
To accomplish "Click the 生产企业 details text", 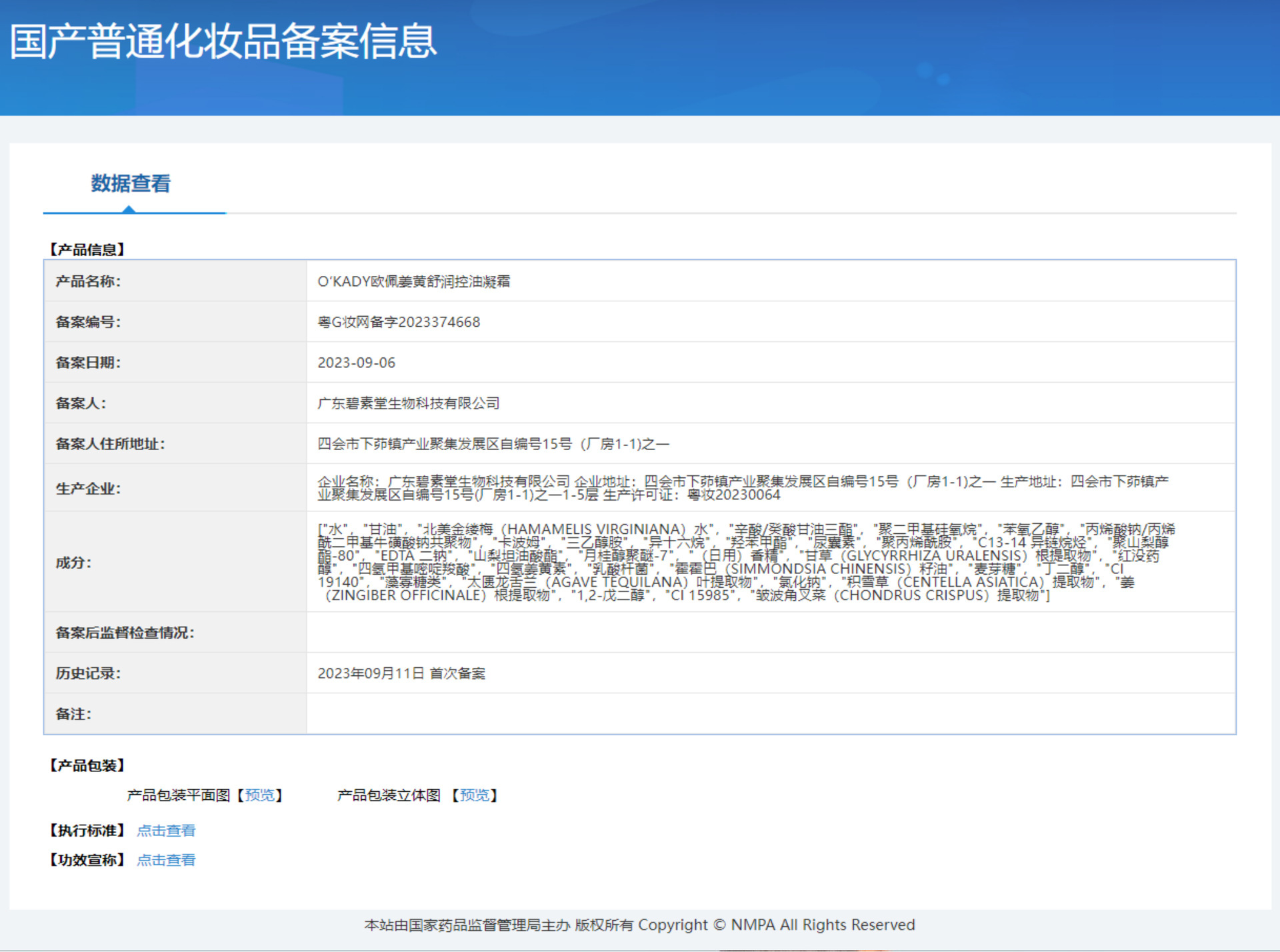I will [x=742, y=488].
